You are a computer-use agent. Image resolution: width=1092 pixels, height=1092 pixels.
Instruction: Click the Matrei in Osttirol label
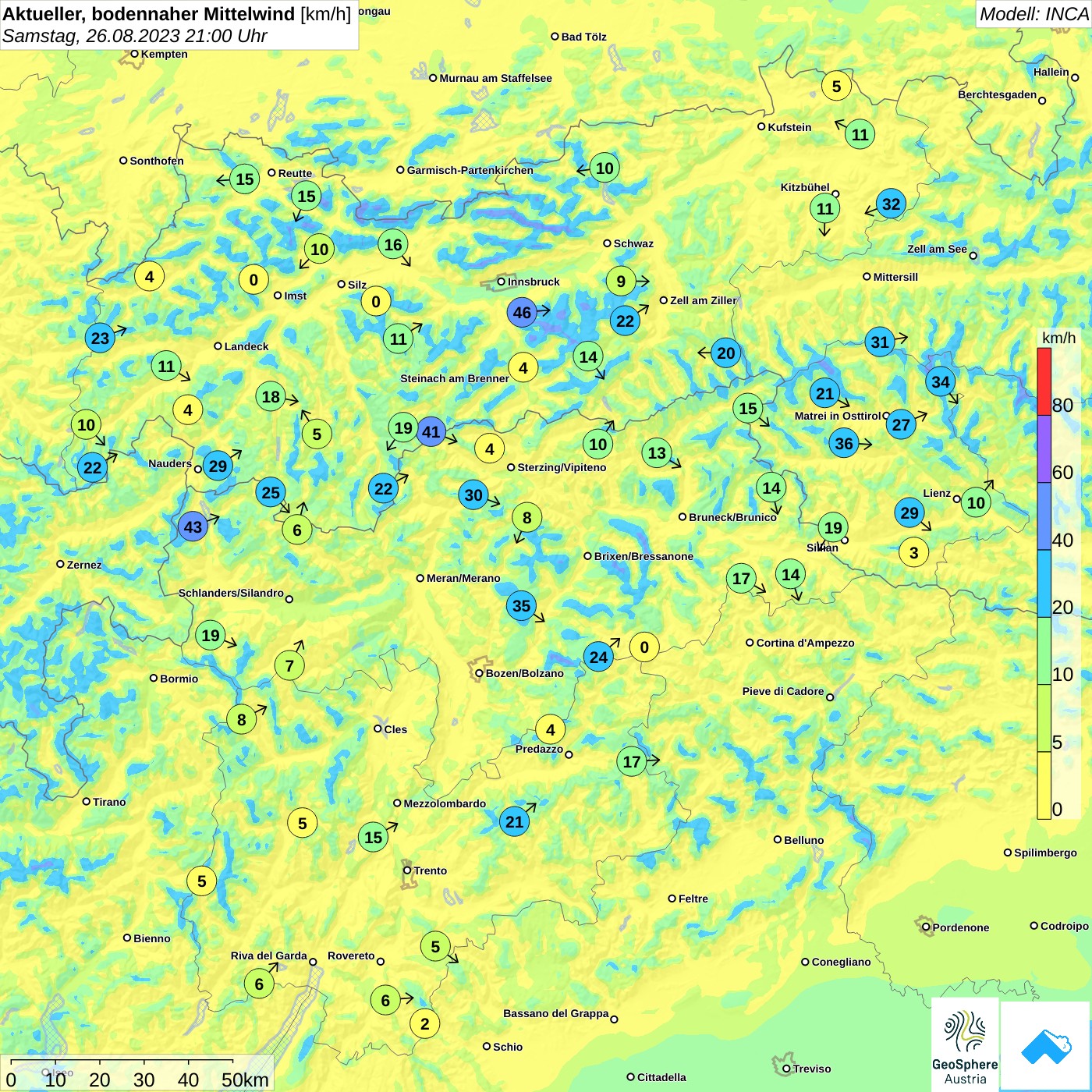pyautogui.click(x=838, y=416)
